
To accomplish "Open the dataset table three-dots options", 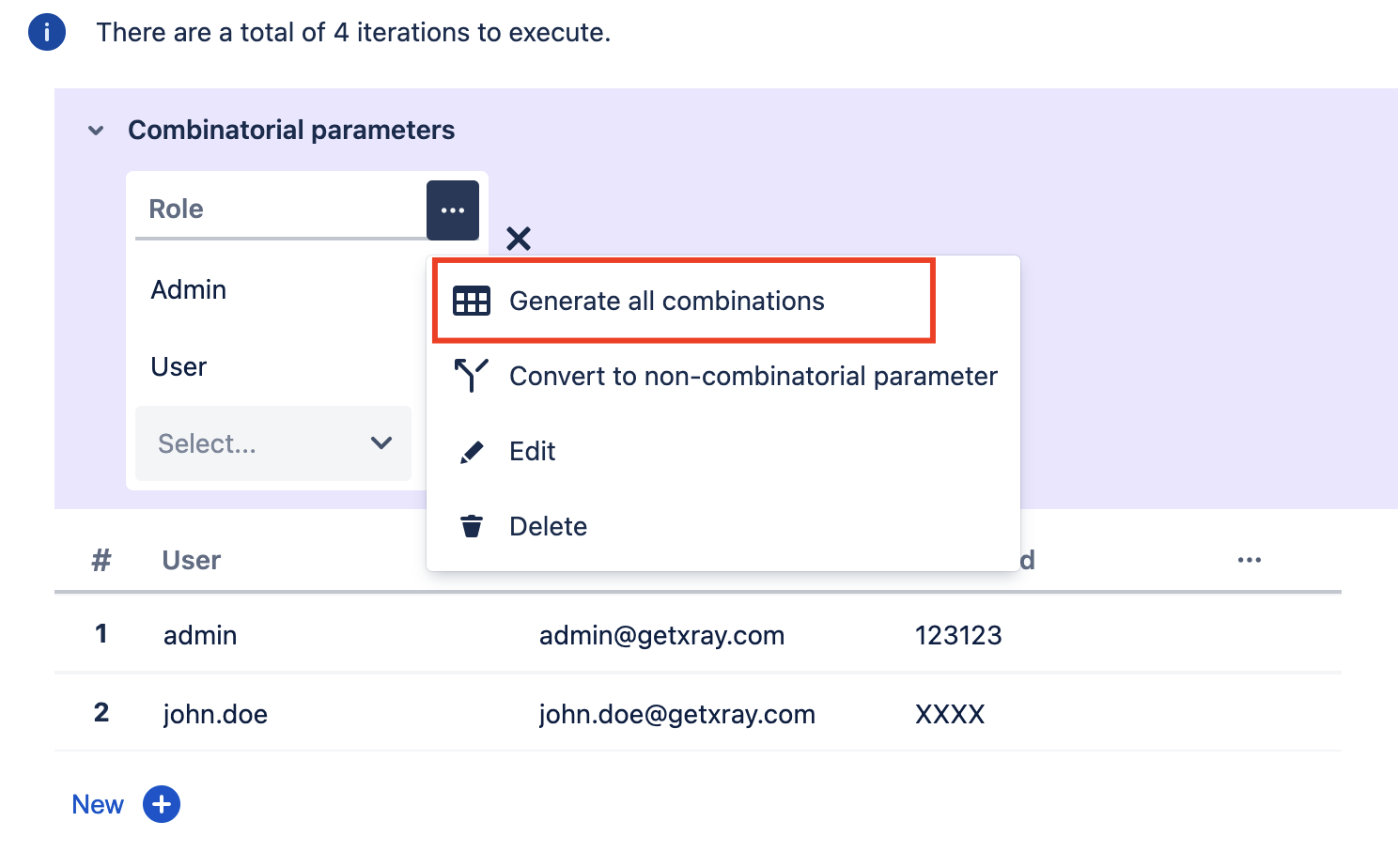I will pyautogui.click(x=1250, y=560).
